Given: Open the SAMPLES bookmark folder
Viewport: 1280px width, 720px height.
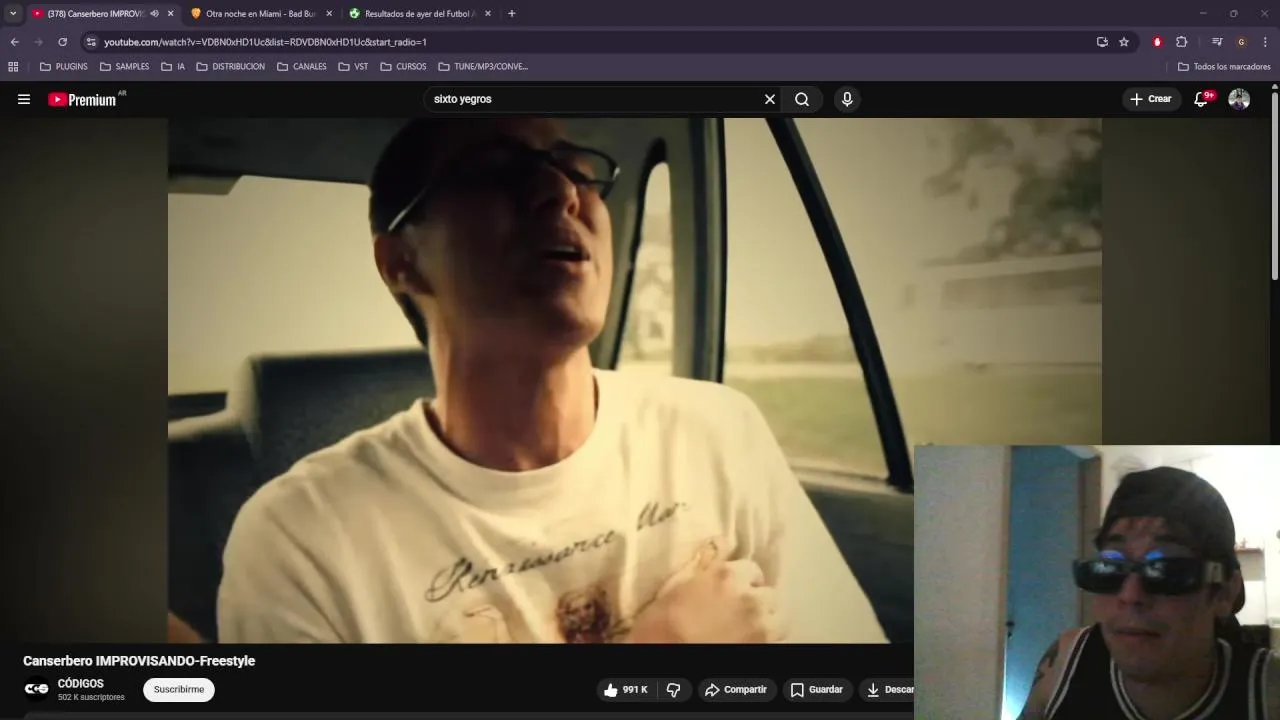Looking at the screenshot, I should coord(125,67).
